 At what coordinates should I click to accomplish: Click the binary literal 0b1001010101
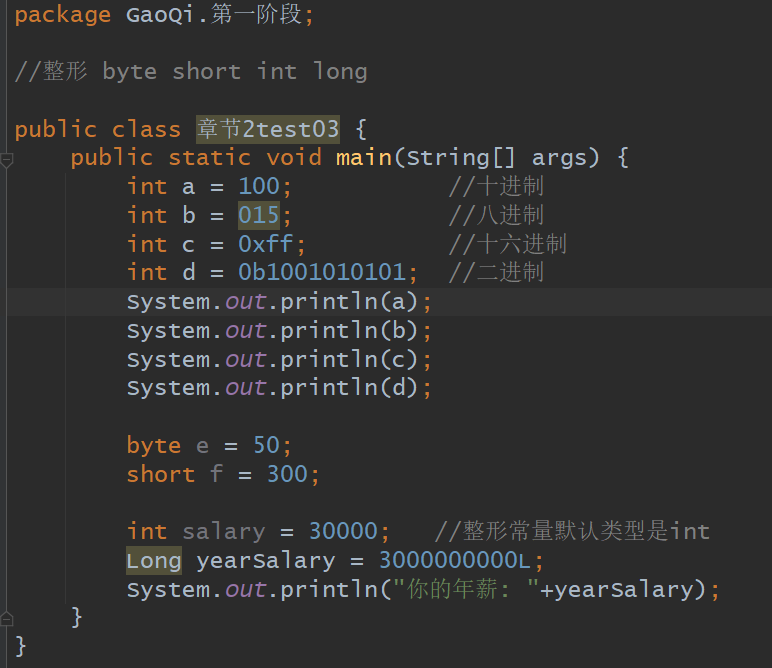click(x=321, y=272)
